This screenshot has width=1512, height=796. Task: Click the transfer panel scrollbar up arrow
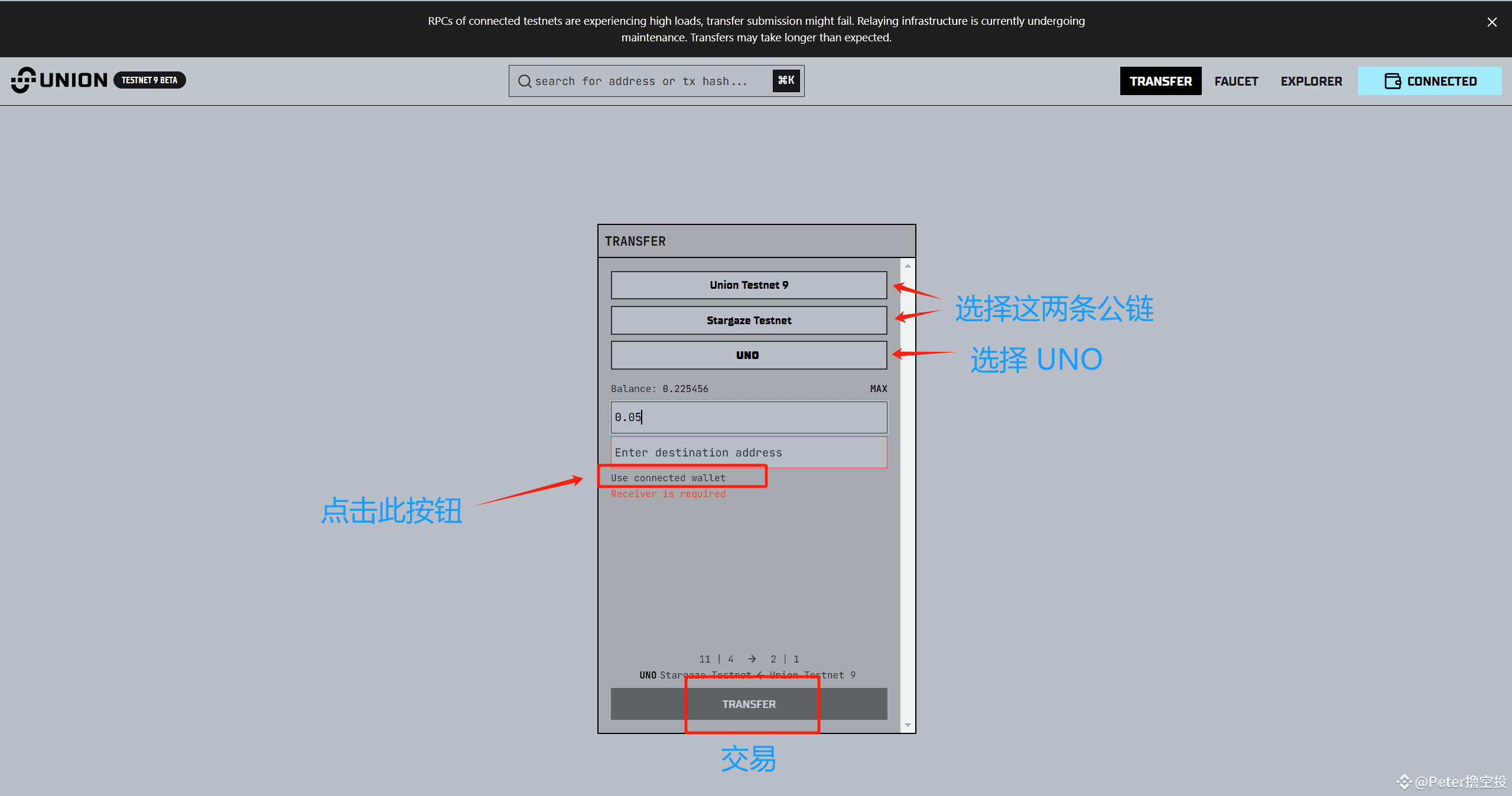(x=908, y=266)
